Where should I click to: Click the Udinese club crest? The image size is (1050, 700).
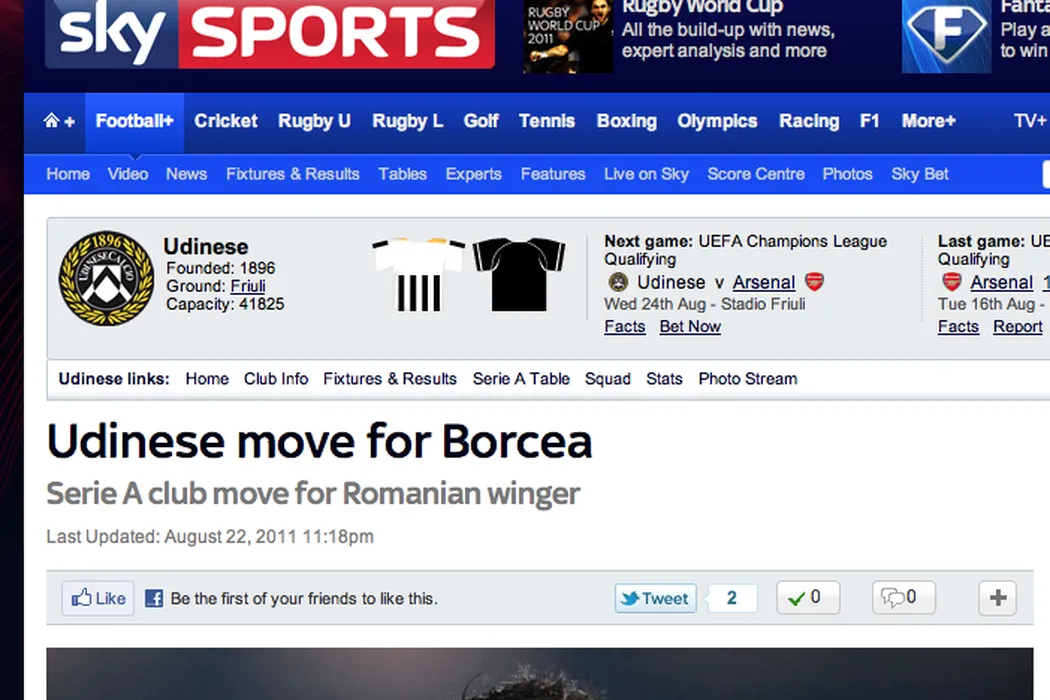106,278
